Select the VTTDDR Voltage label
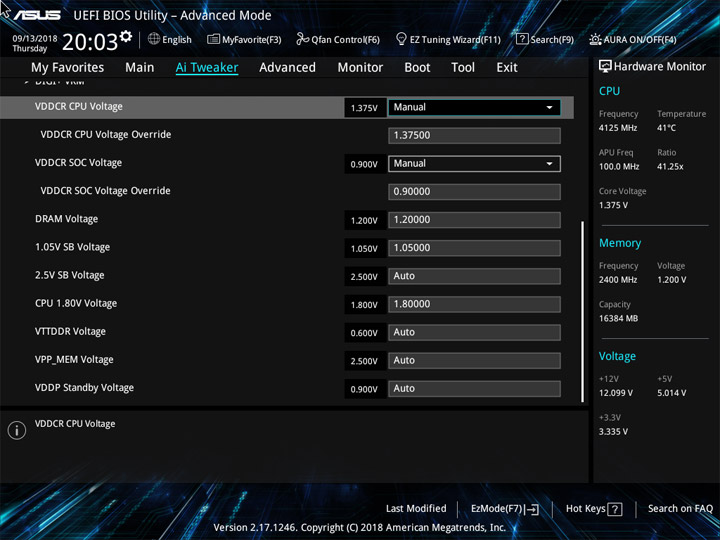This screenshot has height=540, width=720. click(x=70, y=332)
